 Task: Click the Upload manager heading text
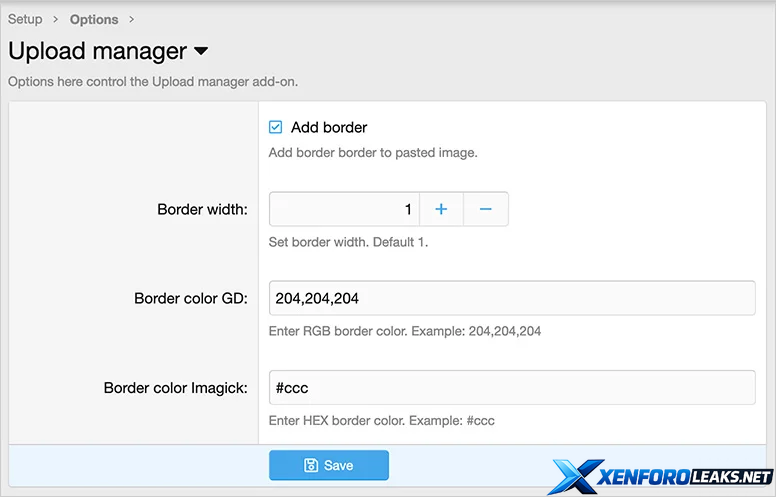(97, 51)
